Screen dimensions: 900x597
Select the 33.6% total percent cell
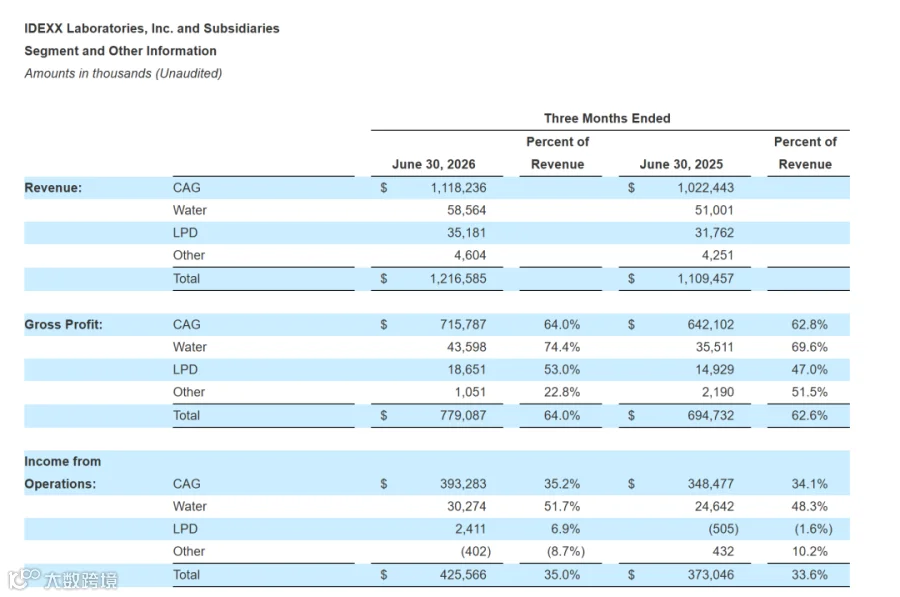[809, 575]
